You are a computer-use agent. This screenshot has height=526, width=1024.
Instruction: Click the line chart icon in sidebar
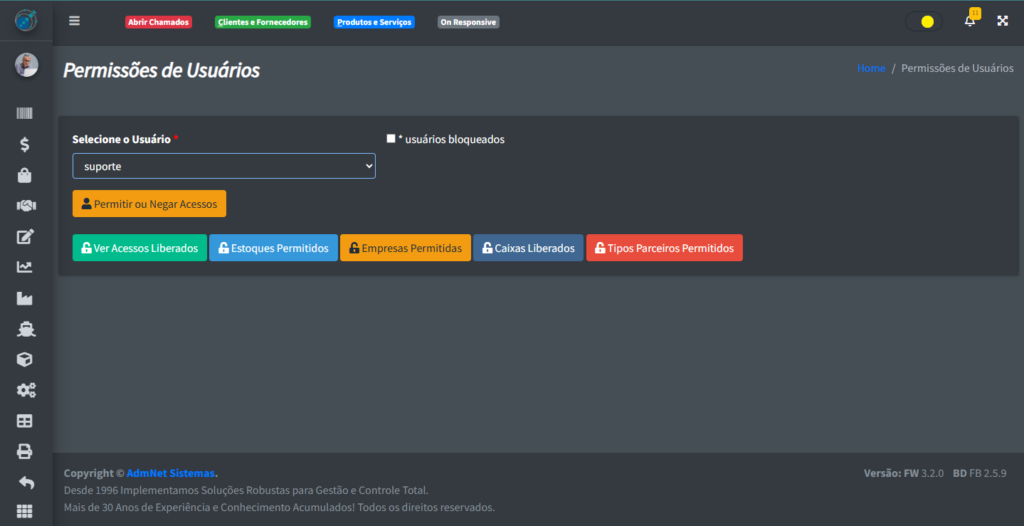pos(25,267)
